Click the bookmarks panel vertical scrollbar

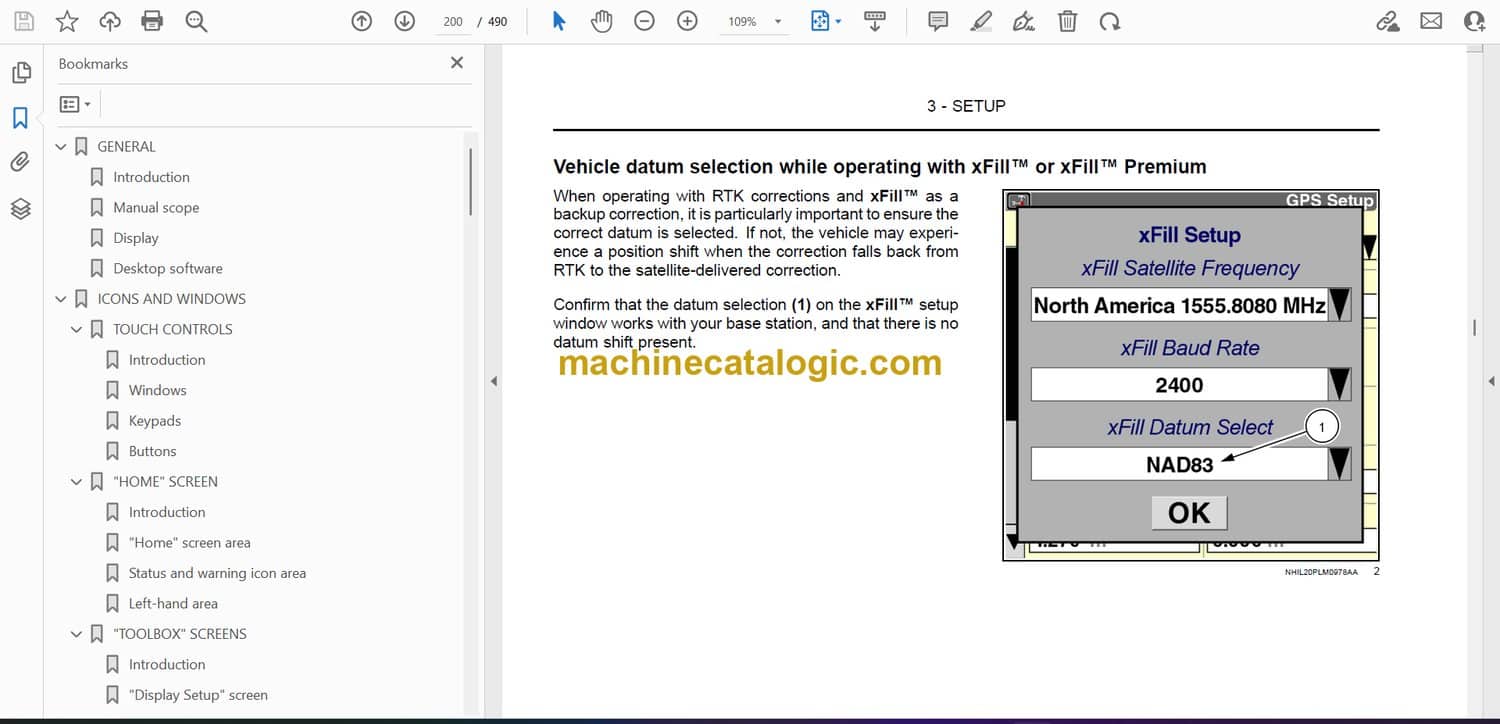point(470,180)
